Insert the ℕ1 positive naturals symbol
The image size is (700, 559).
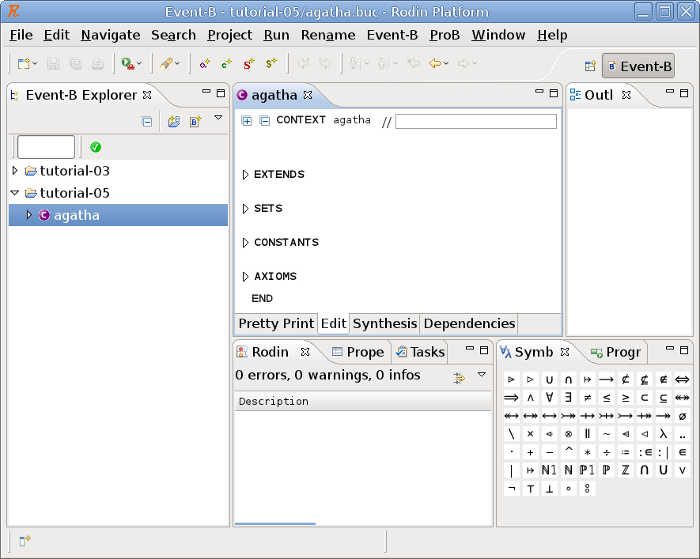pyautogui.click(x=549, y=470)
